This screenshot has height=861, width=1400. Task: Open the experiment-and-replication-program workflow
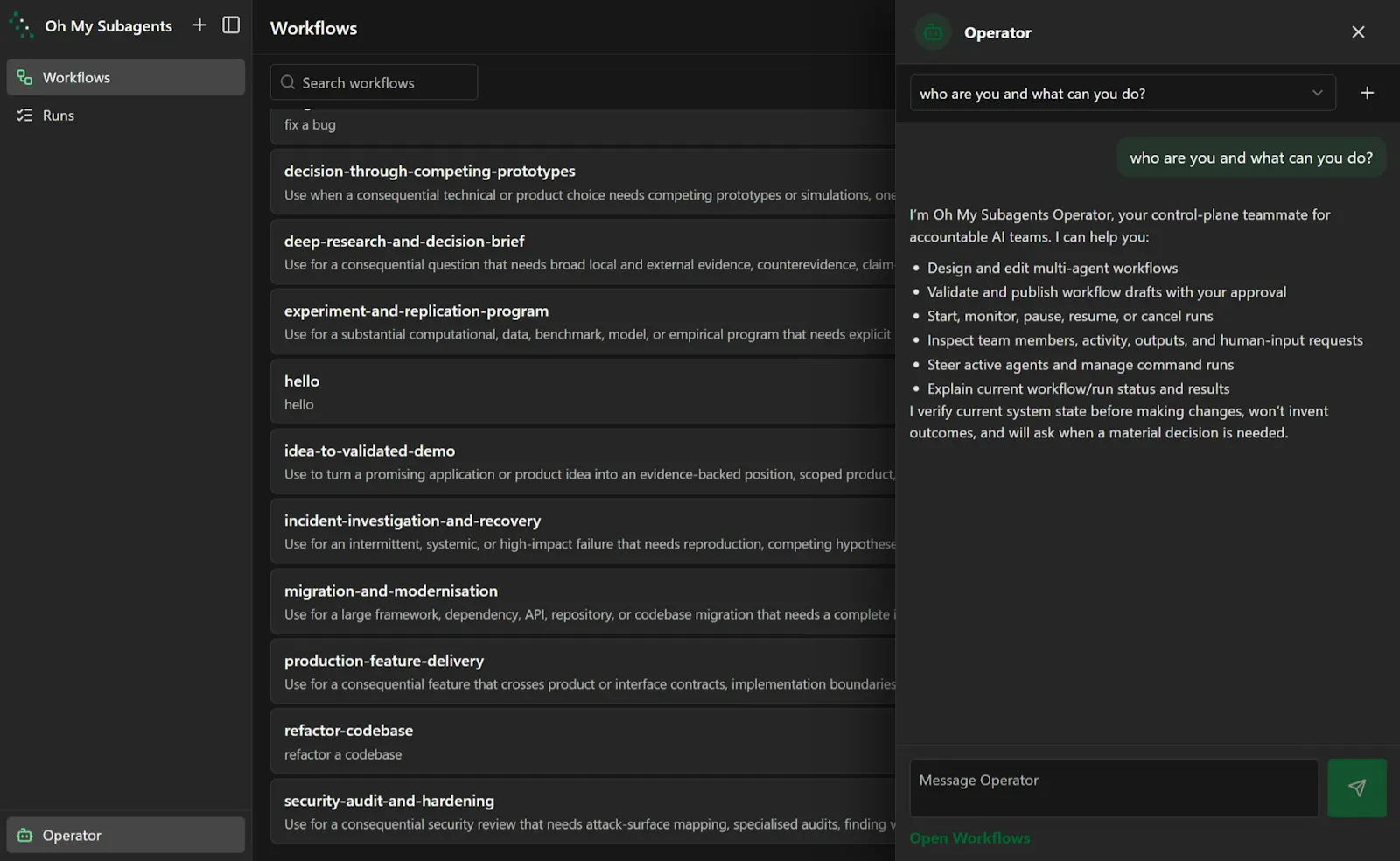coord(583,322)
